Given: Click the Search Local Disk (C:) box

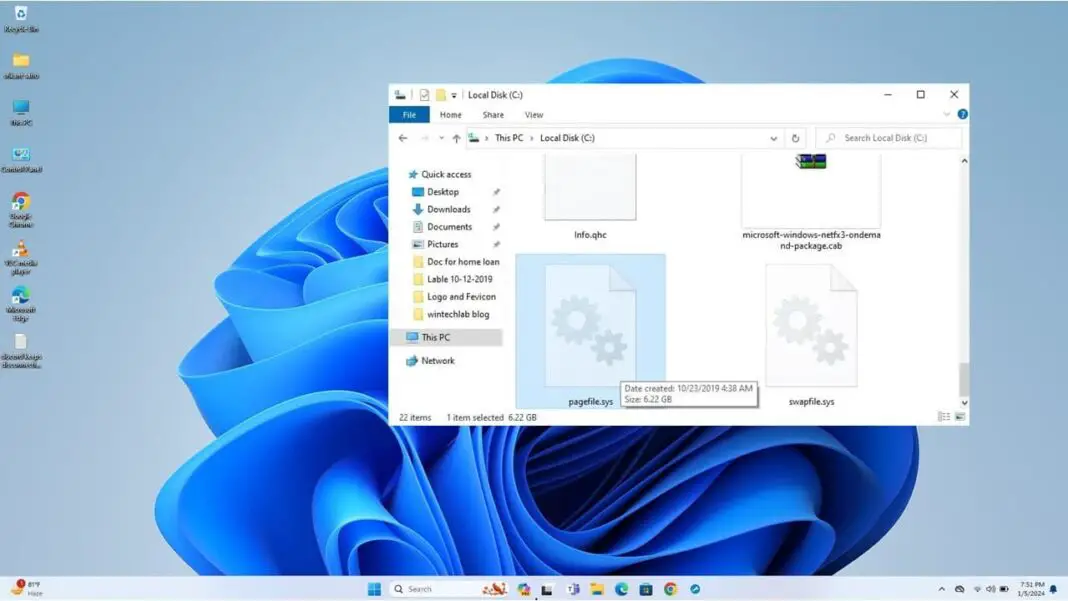Looking at the screenshot, I should coord(888,138).
